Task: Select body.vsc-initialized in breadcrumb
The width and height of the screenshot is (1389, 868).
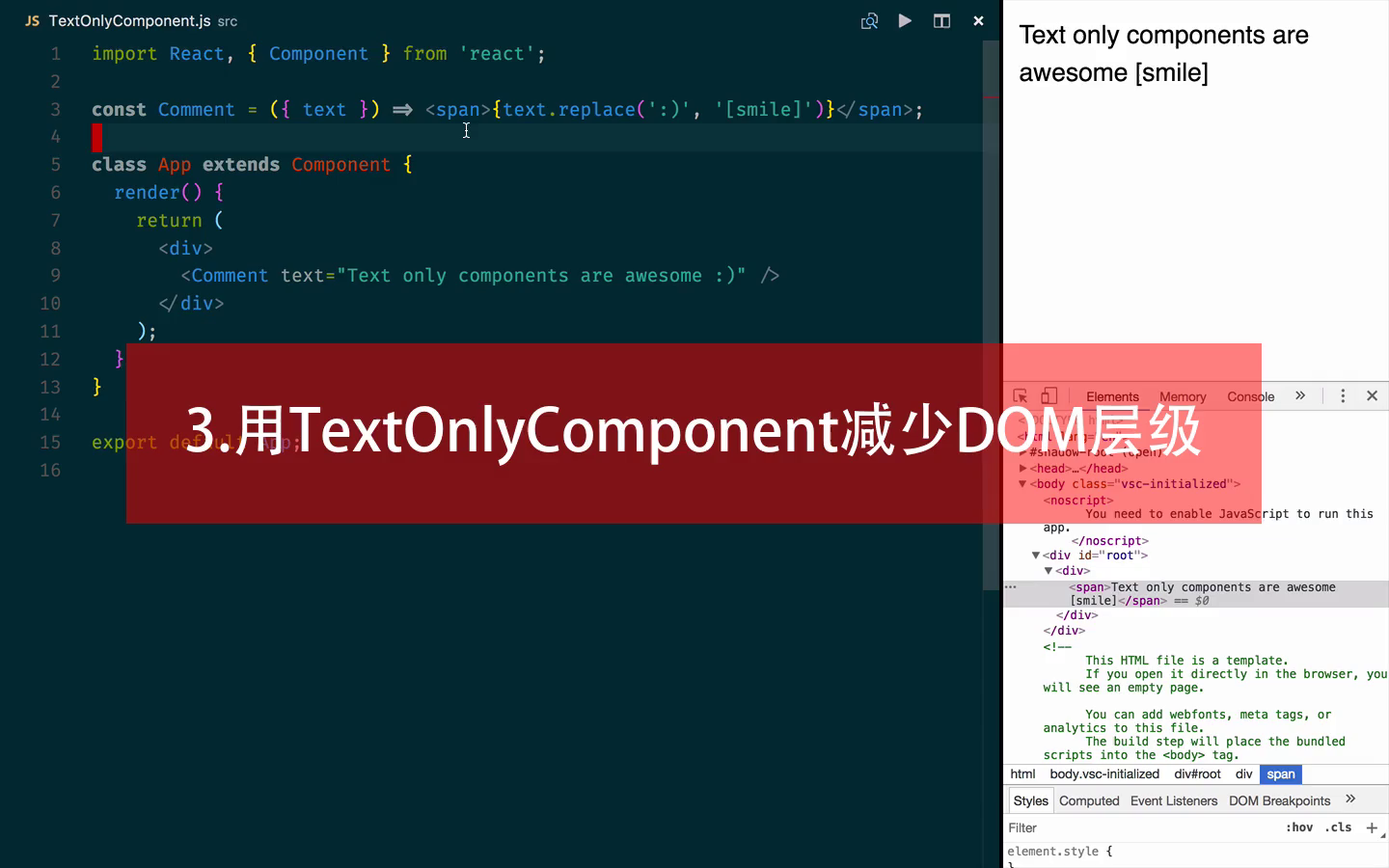Action: tap(1104, 773)
